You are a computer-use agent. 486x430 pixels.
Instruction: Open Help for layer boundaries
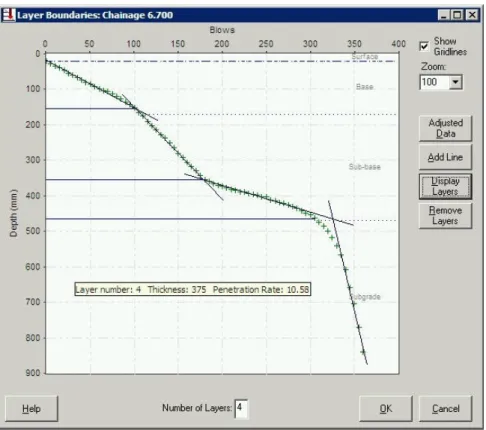[31, 409]
